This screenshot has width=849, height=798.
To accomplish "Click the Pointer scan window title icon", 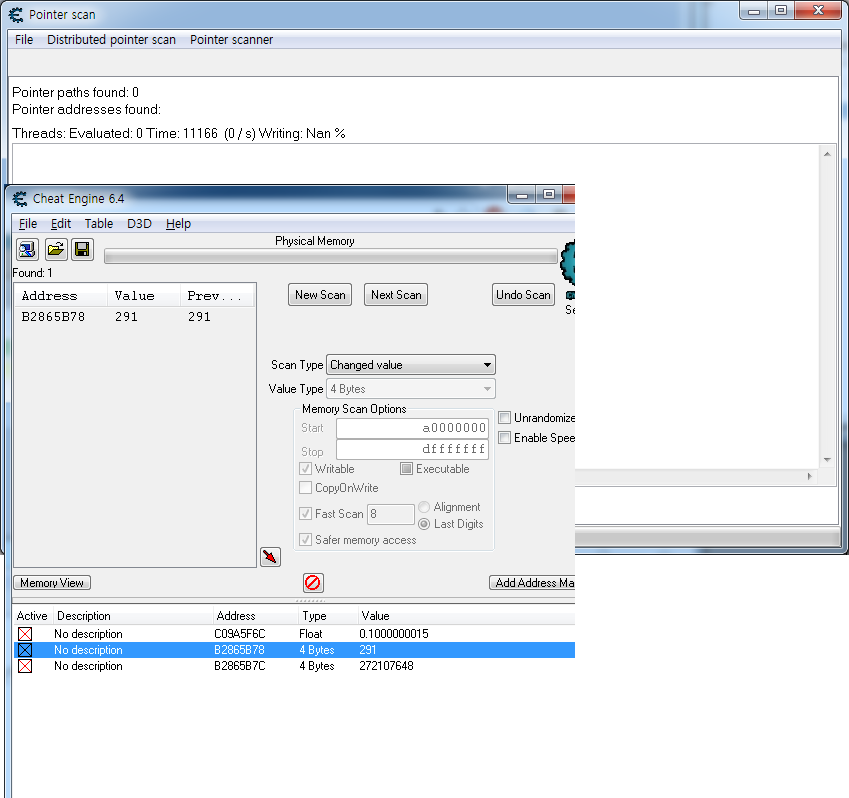I will point(16,15).
